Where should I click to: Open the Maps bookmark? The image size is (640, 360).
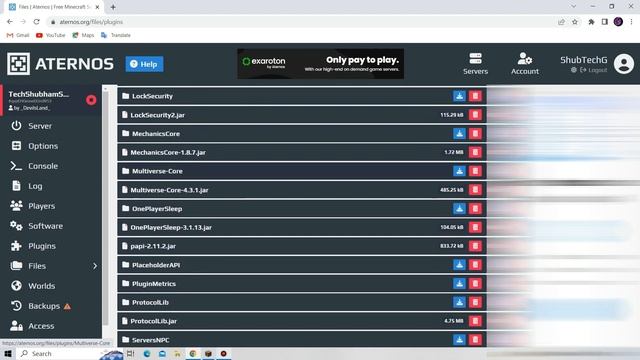point(83,36)
